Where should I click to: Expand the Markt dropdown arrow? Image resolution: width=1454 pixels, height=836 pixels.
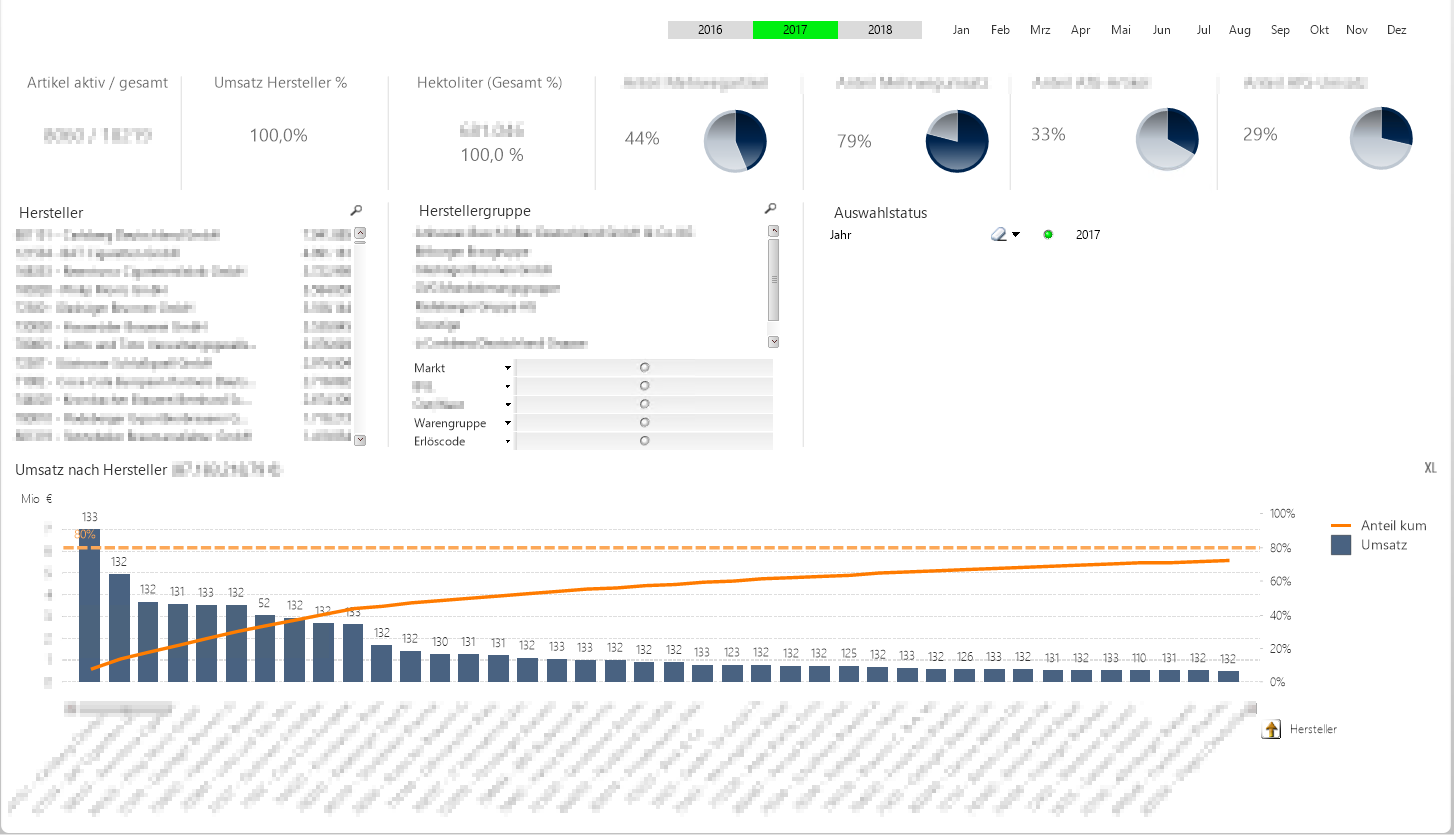coord(507,369)
